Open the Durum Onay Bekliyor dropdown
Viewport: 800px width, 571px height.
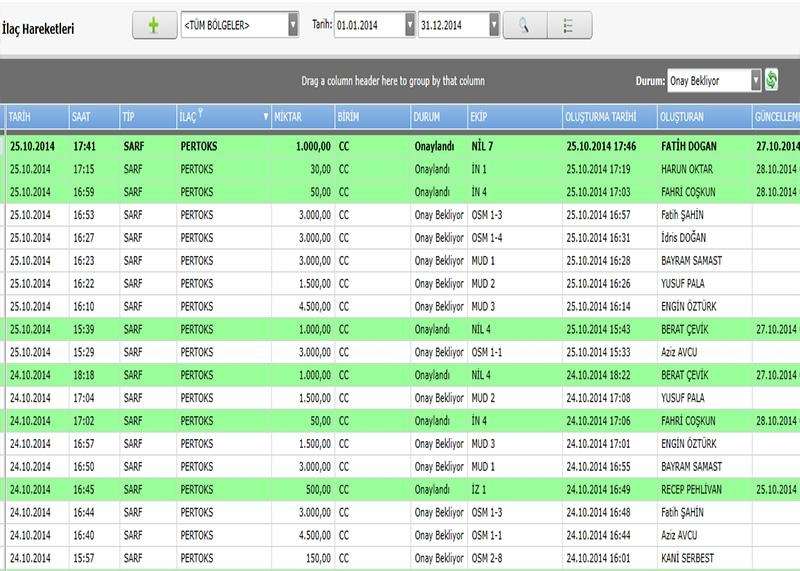(x=756, y=81)
